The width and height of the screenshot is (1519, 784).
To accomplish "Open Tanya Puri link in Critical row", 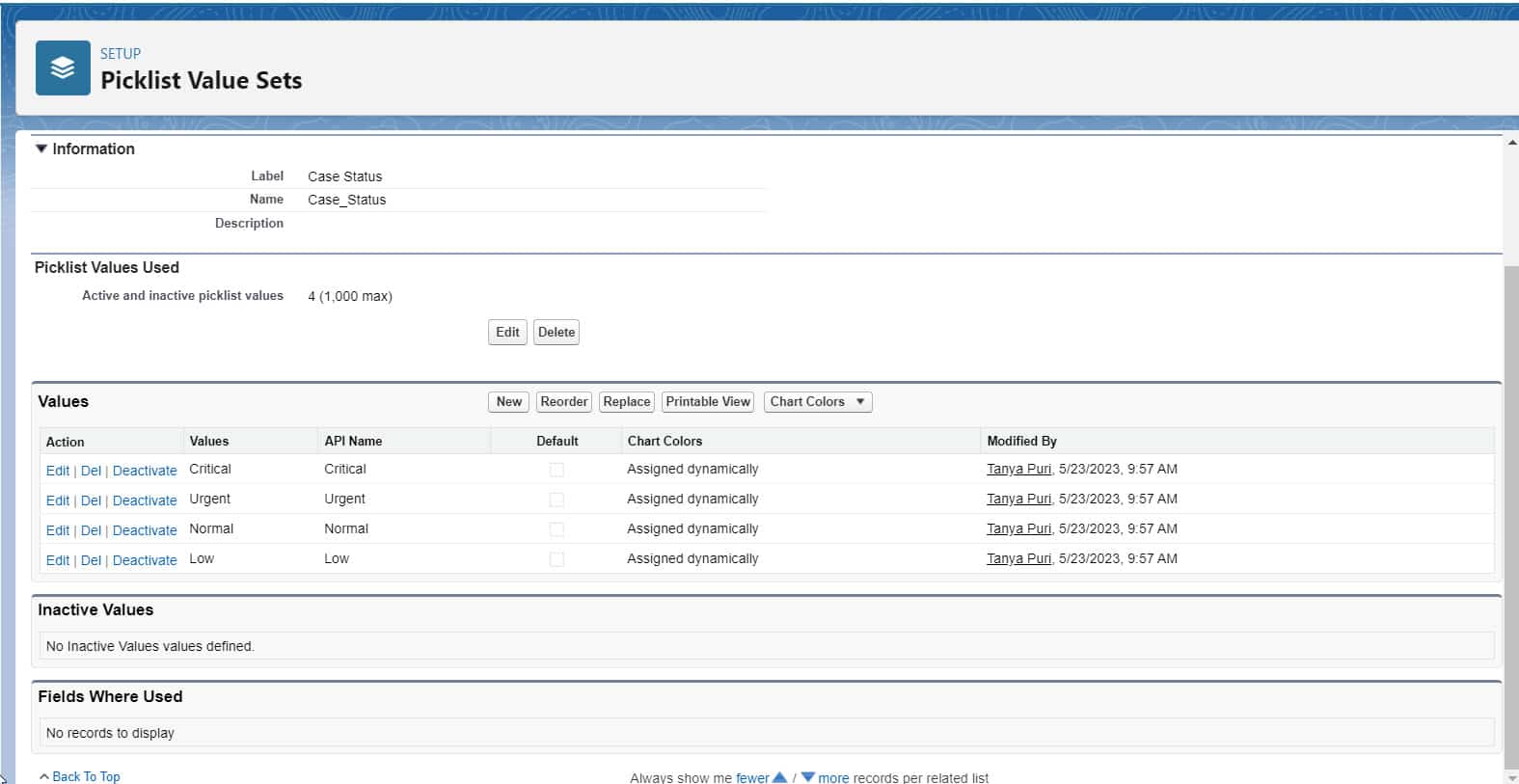I will 1018,469.
